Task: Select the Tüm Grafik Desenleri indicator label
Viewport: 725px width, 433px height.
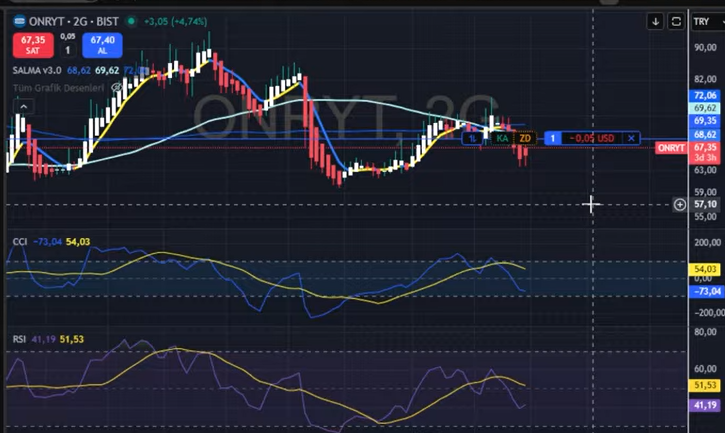Action: click(58, 88)
